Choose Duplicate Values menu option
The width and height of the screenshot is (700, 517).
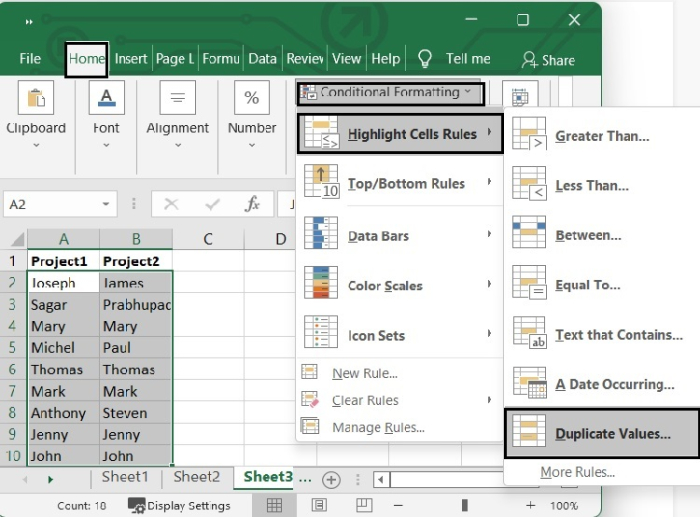(600, 434)
